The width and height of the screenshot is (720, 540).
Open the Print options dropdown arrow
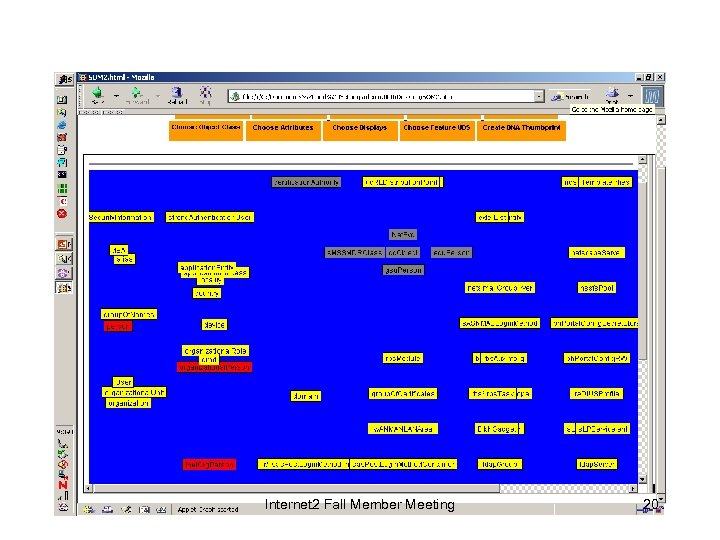(x=630, y=96)
